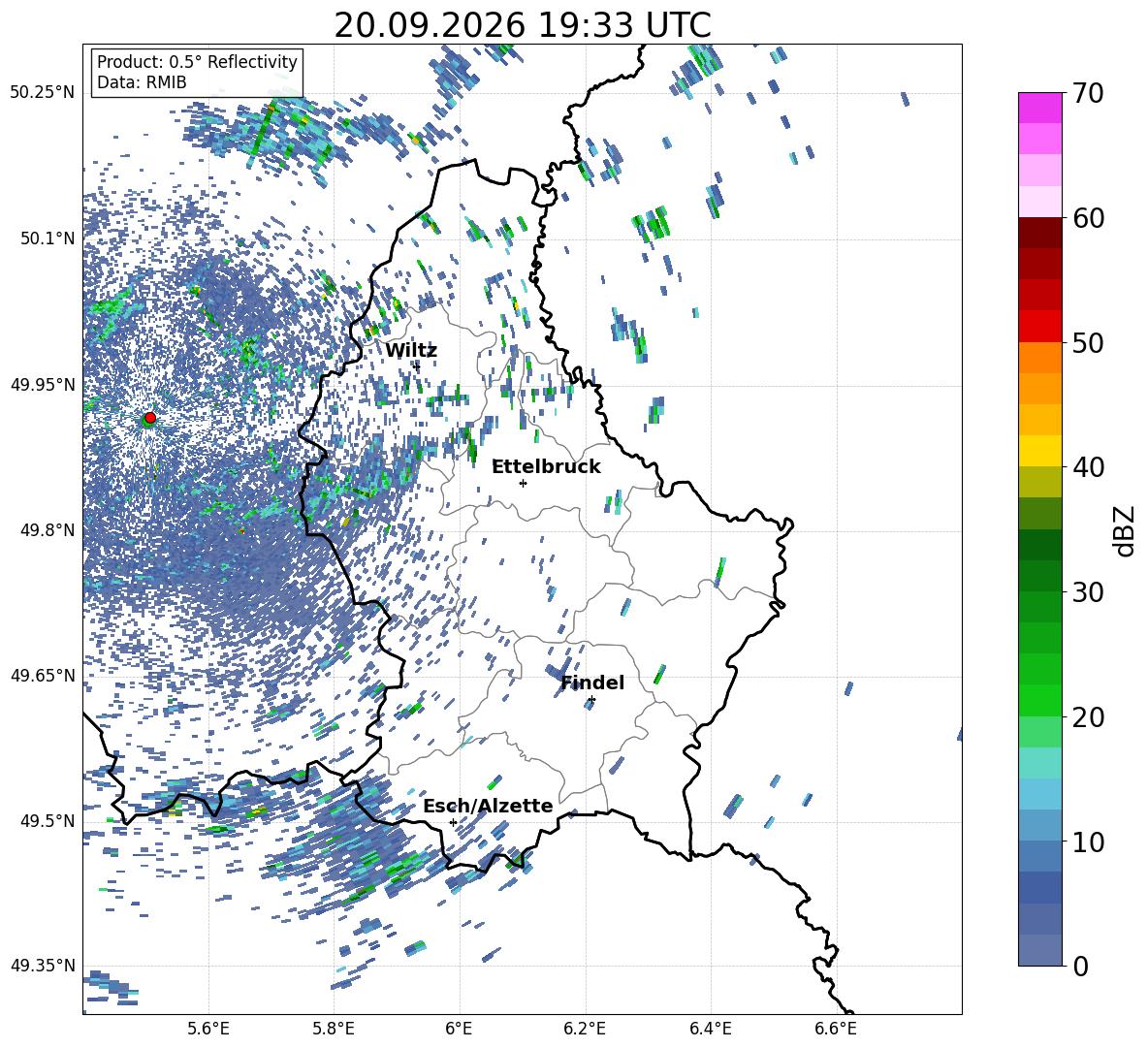The height and width of the screenshot is (1048, 1148).
Task: Click the red radar site marker
Action: pyautogui.click(x=150, y=417)
